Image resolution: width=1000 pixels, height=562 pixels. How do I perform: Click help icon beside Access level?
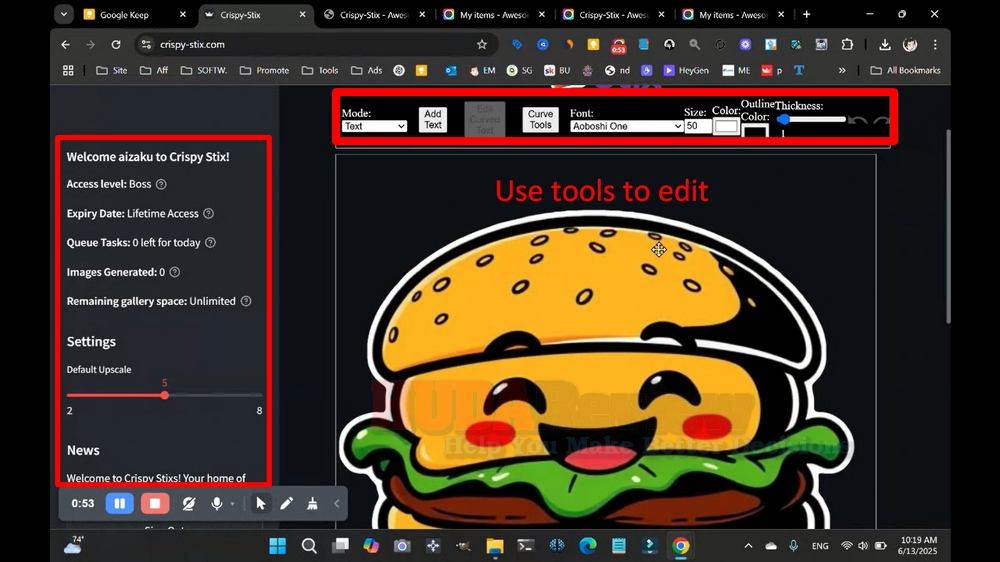[161, 184]
